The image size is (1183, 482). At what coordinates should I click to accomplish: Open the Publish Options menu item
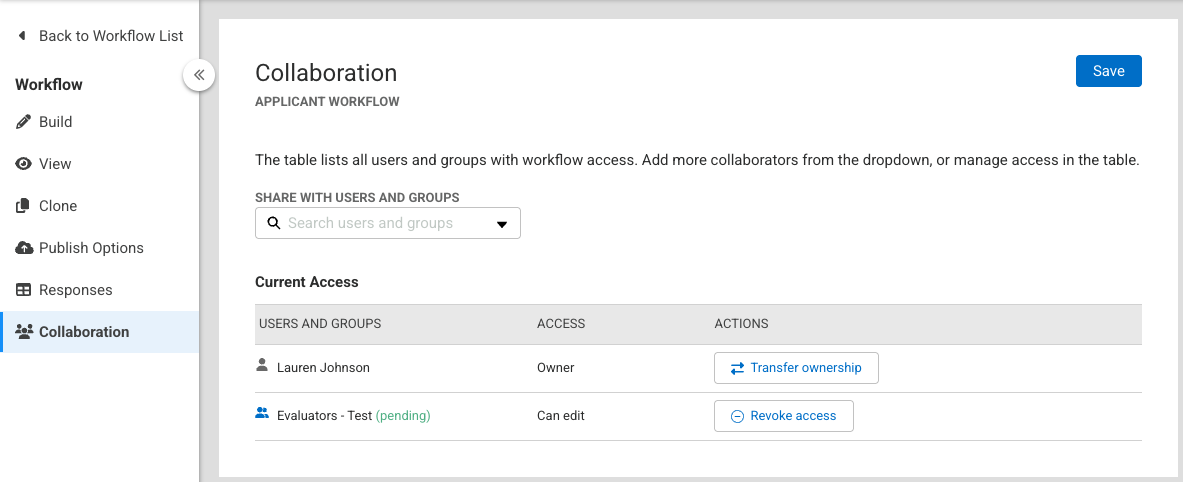[91, 248]
